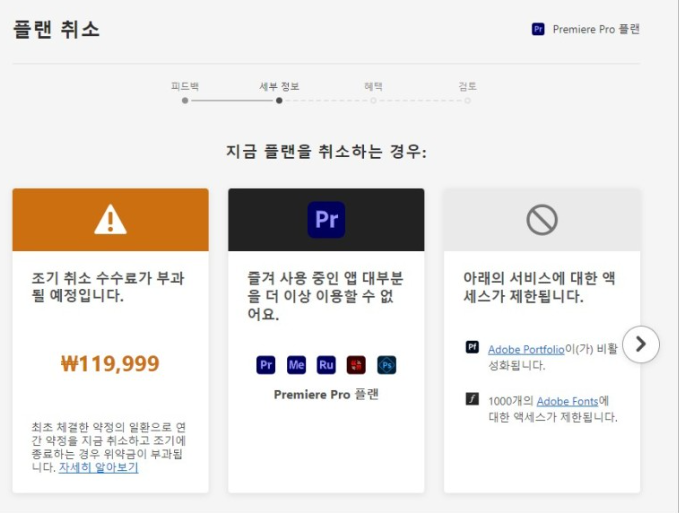
Task: Click the small Premiere Pro app icon
Action: click(x=265, y=365)
